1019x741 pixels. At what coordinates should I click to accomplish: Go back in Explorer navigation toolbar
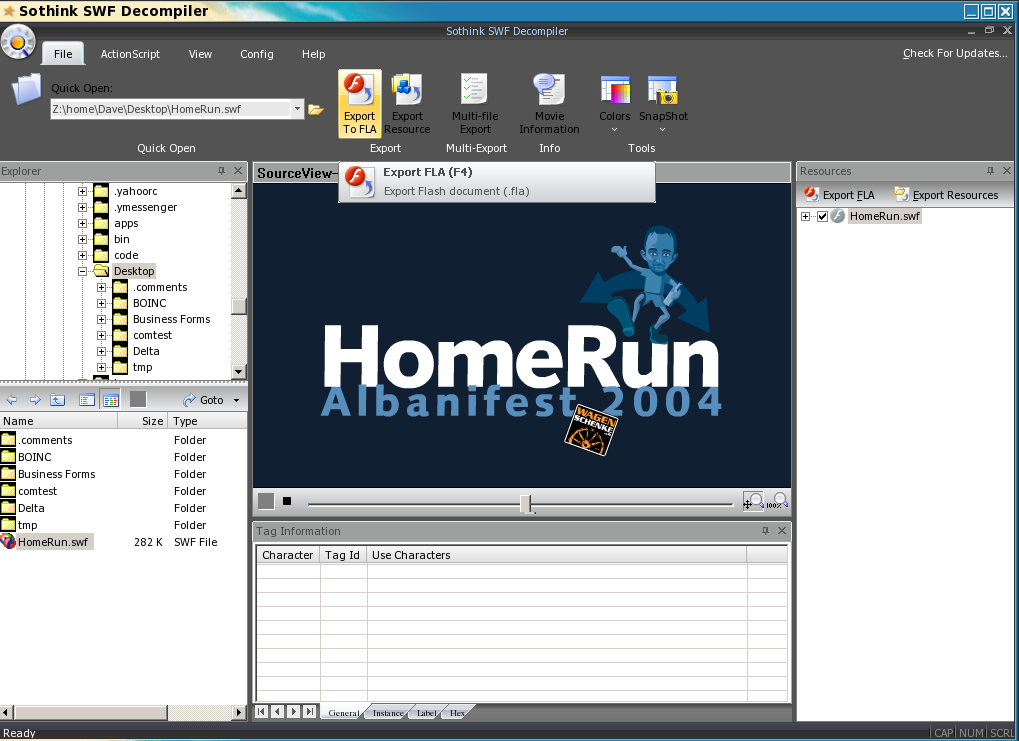coord(12,400)
